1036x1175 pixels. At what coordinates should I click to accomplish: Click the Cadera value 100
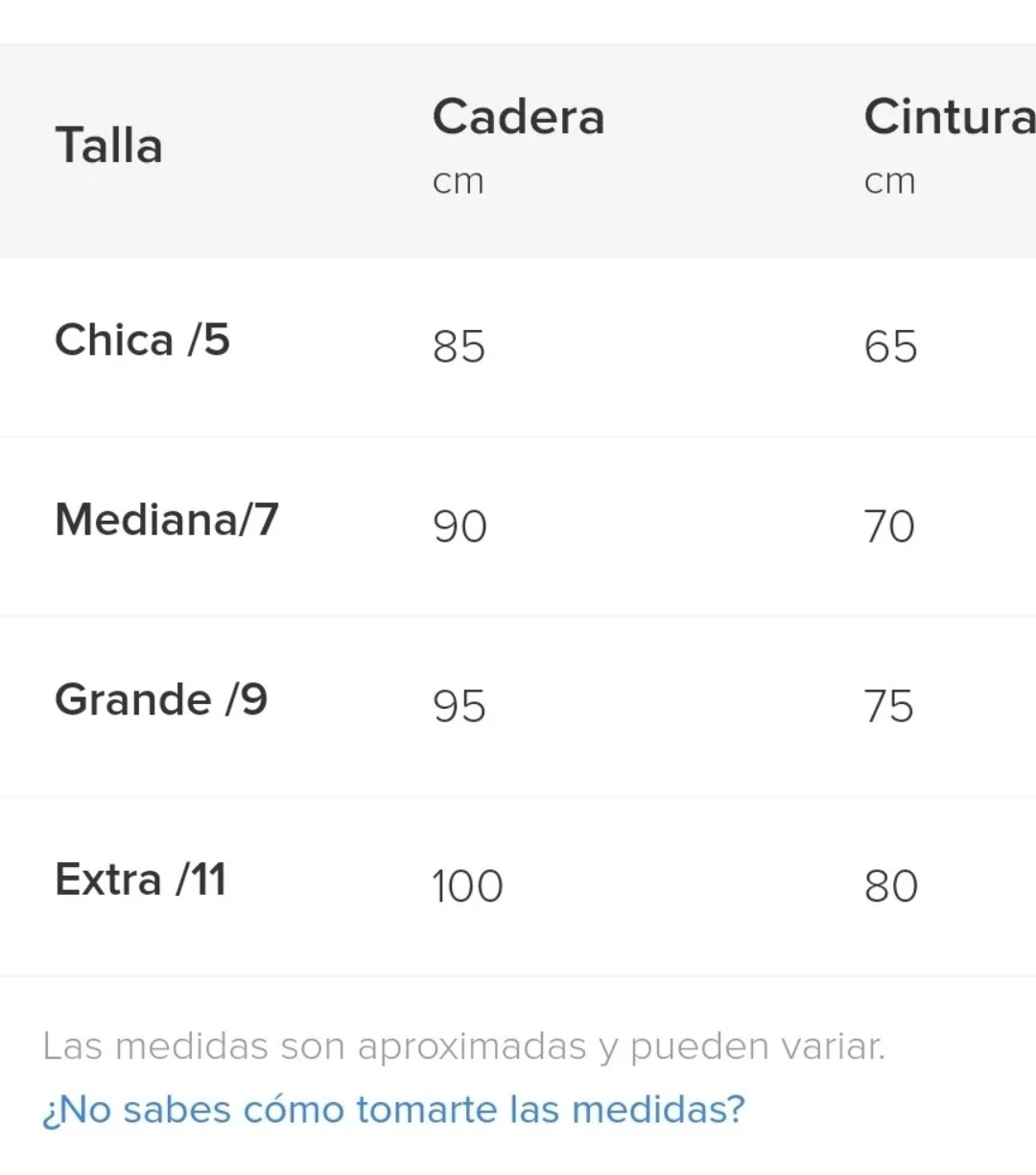tap(467, 886)
